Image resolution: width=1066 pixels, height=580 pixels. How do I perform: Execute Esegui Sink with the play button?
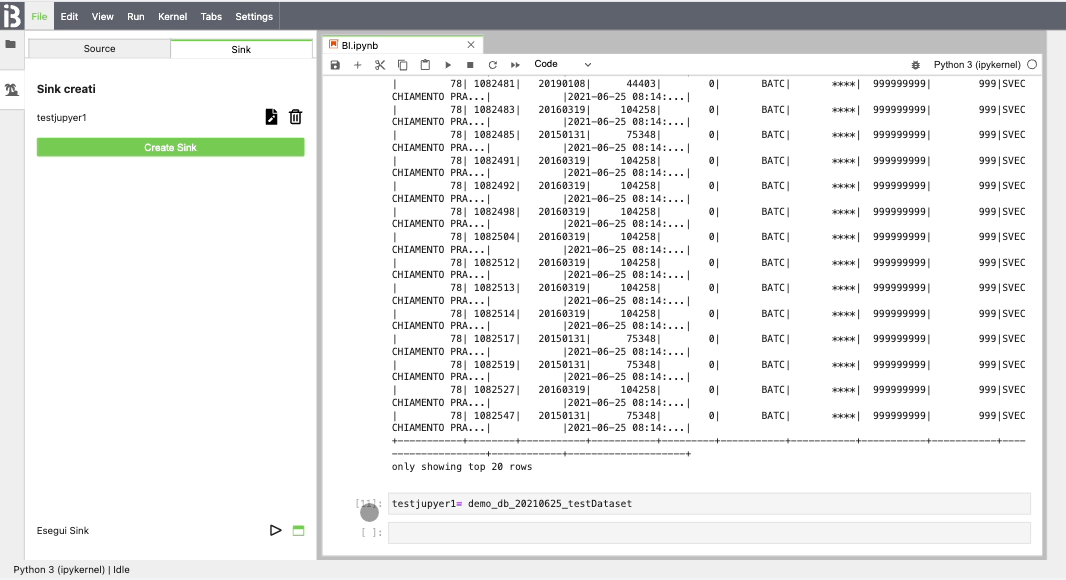coord(276,530)
